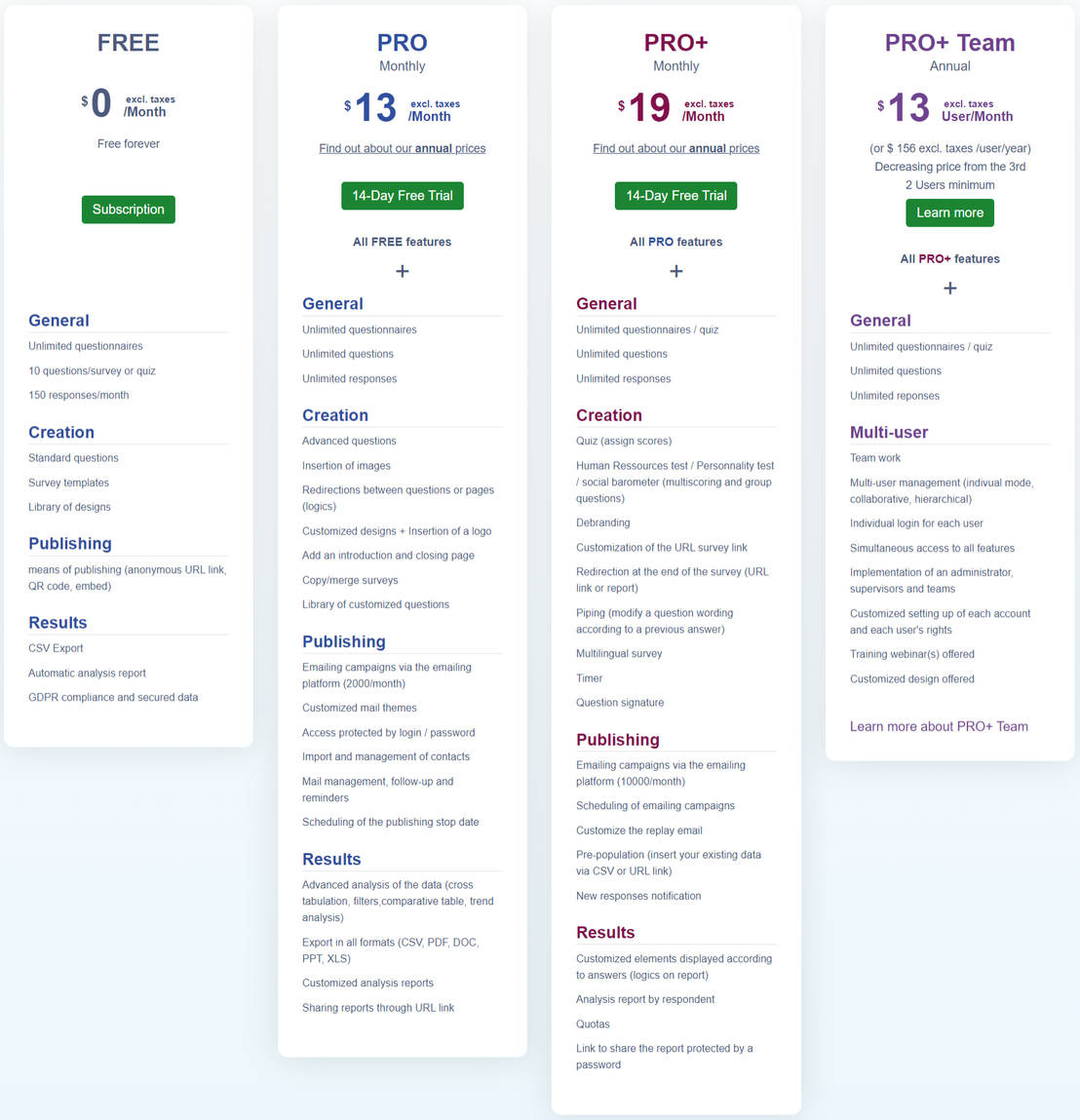Image resolution: width=1080 pixels, height=1120 pixels.
Task: Open annual prices link under PRO plan
Action: pos(402,148)
